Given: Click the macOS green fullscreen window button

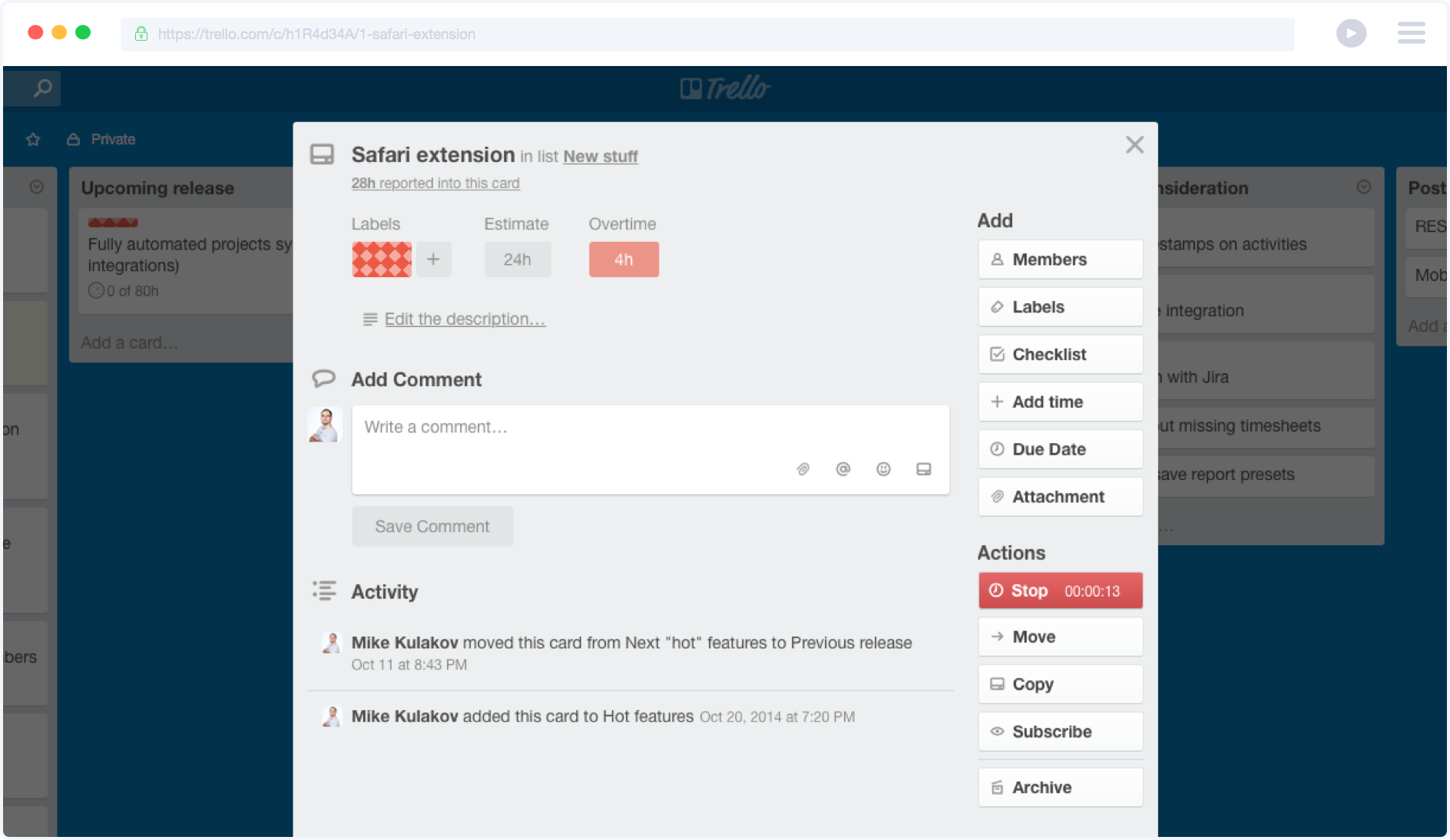Looking at the screenshot, I should coord(83,32).
